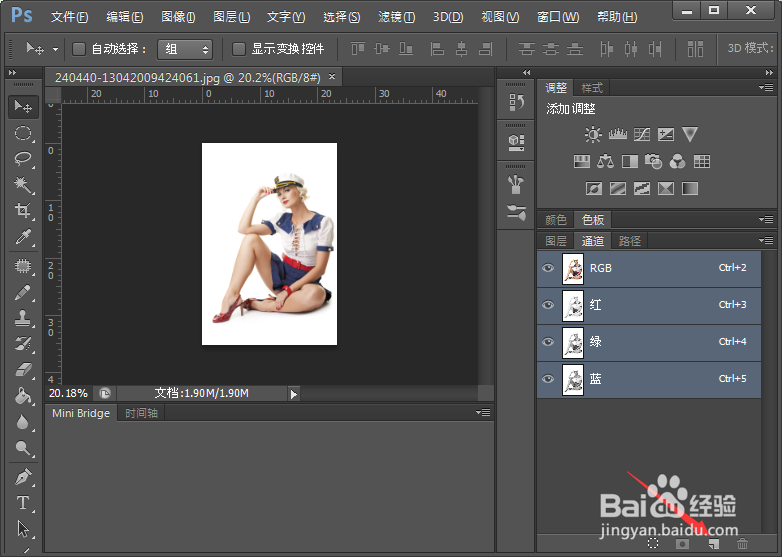Add an Exposure adjustment
This screenshot has width=782, height=557.
(666, 134)
